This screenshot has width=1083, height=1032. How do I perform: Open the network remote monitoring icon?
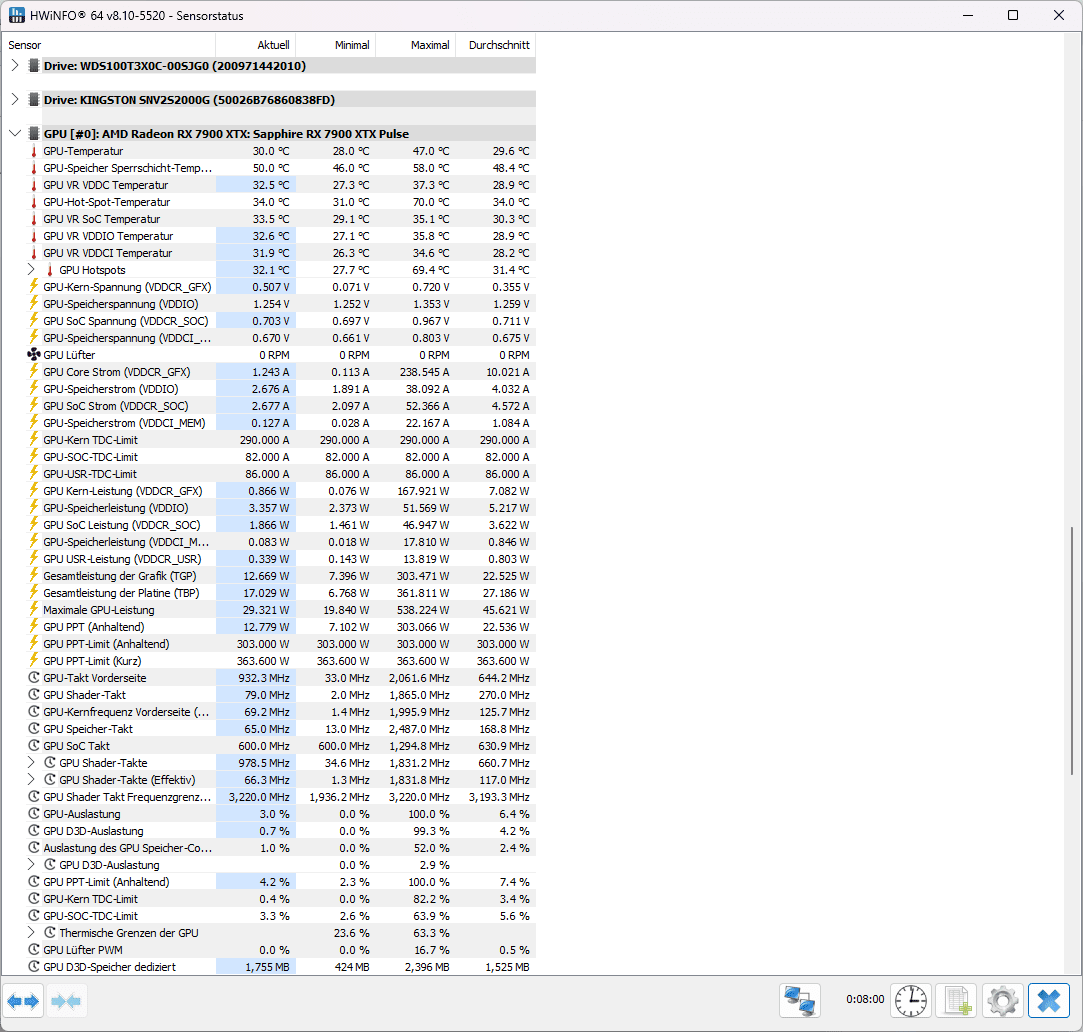pyautogui.click(x=800, y=1001)
